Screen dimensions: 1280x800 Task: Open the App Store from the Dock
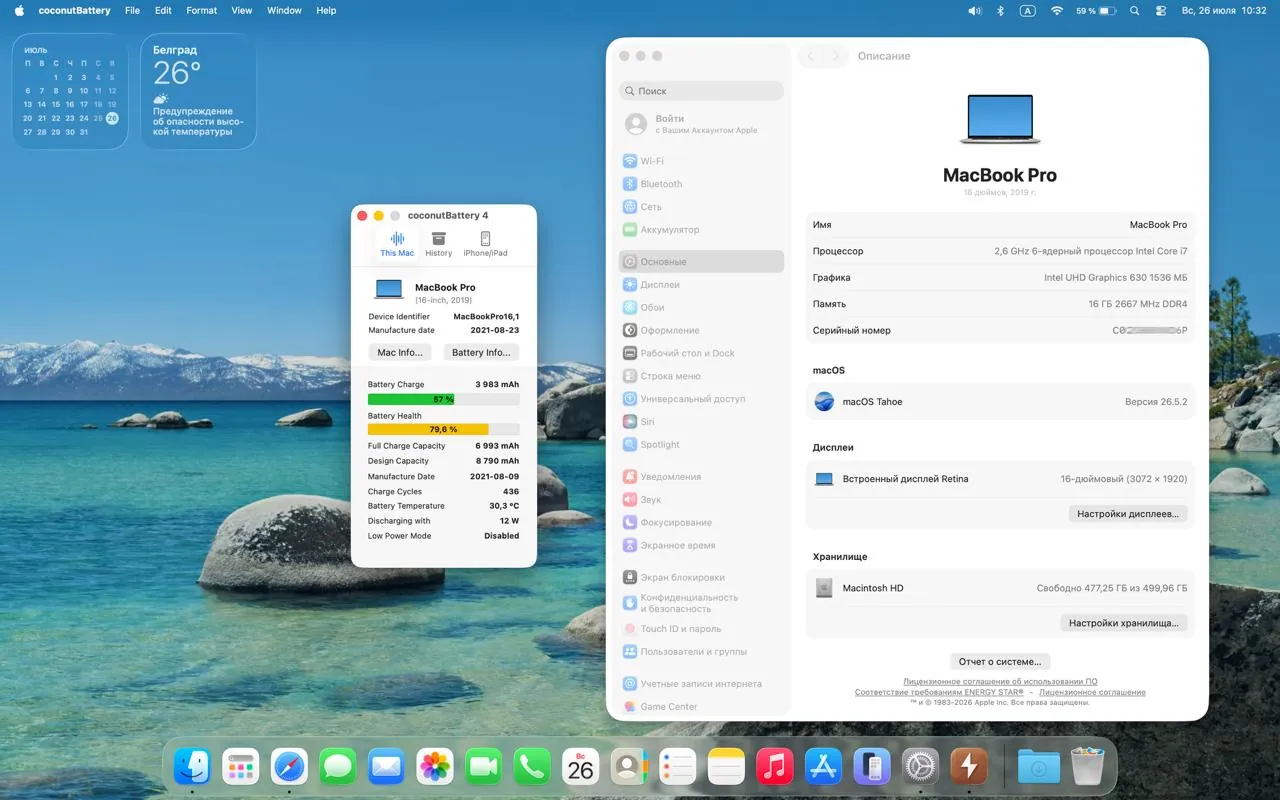[x=823, y=767]
